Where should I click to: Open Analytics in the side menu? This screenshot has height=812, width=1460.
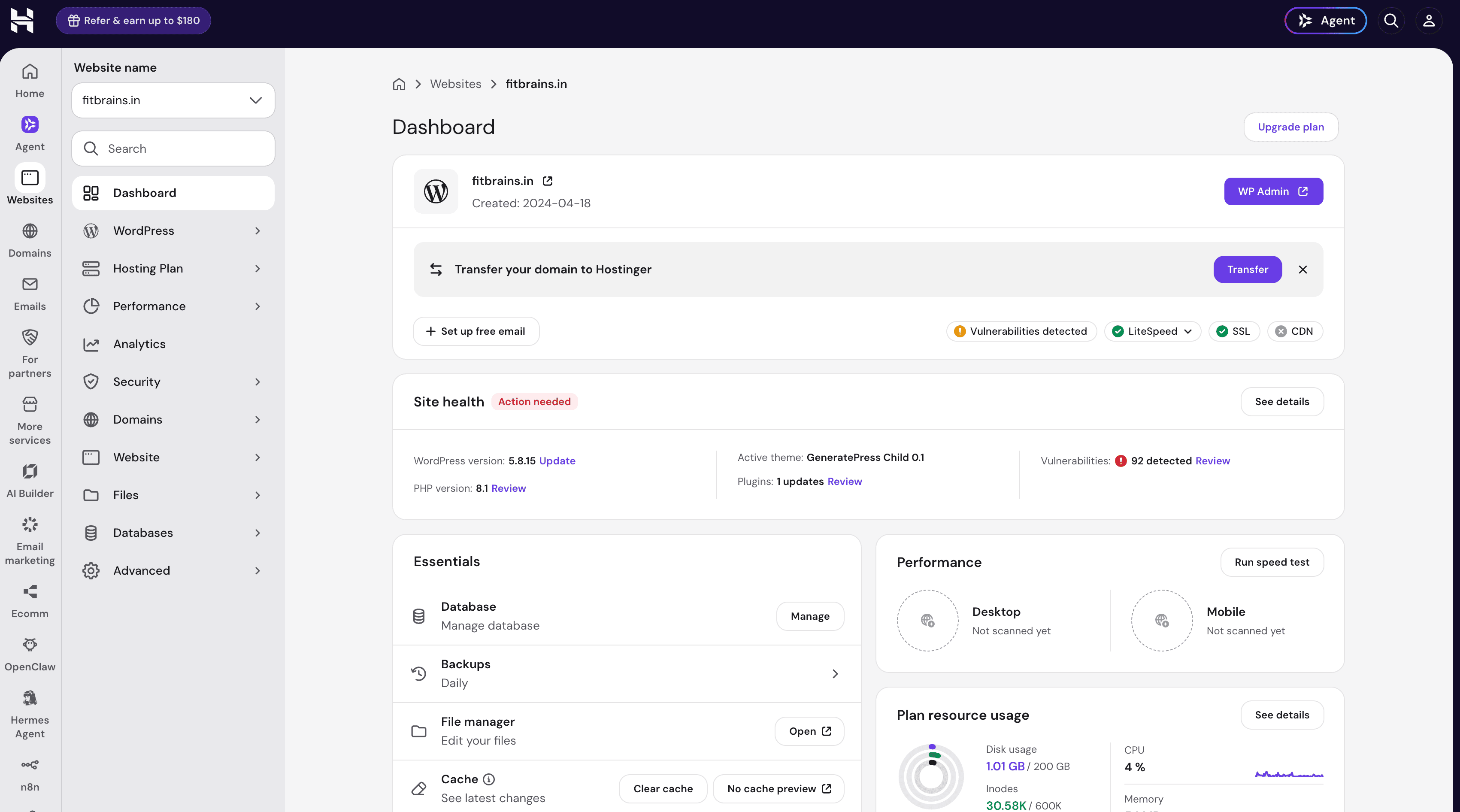(x=173, y=344)
